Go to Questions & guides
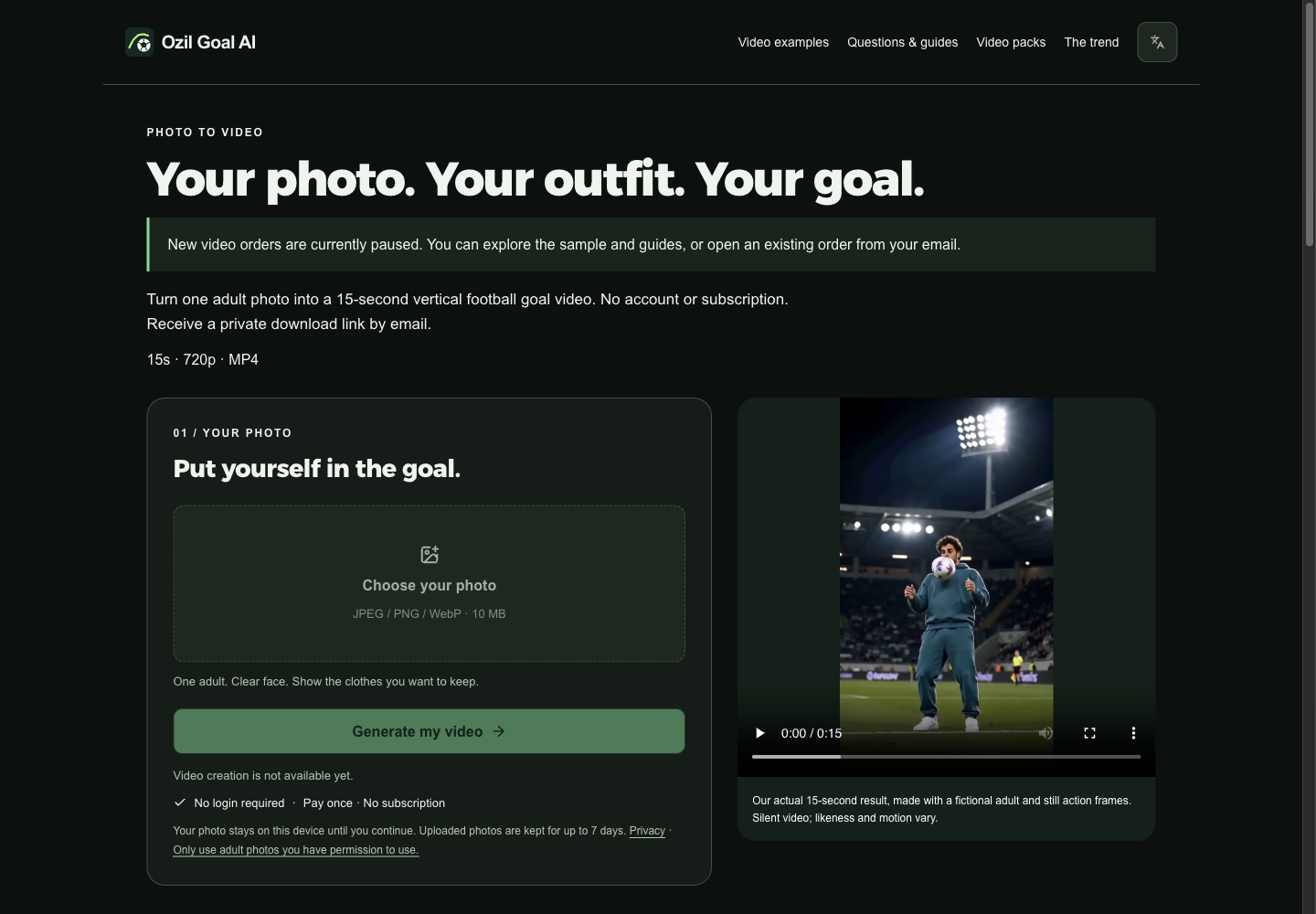Viewport: 1316px width, 914px height. [x=902, y=42]
